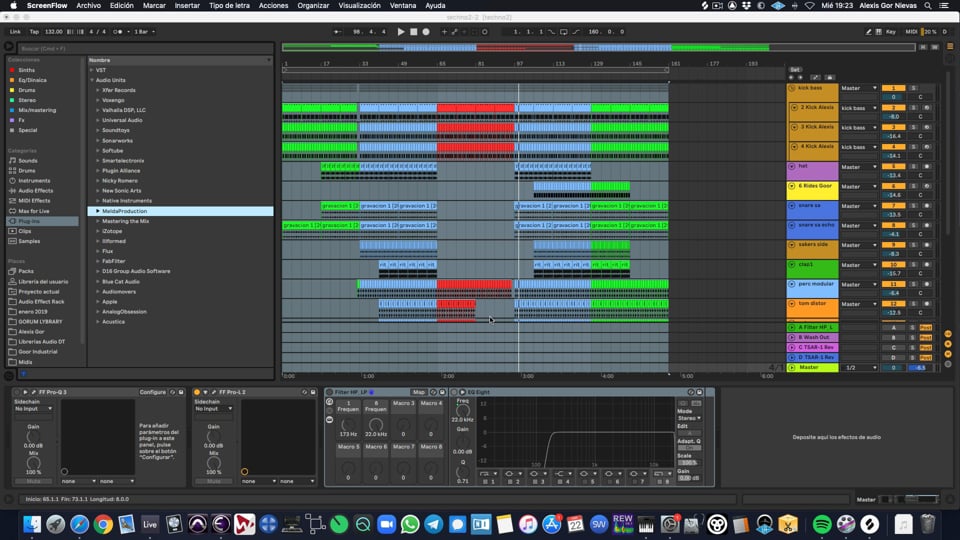
Task: Expand the MeldaProduction folder
Action: tap(98, 211)
